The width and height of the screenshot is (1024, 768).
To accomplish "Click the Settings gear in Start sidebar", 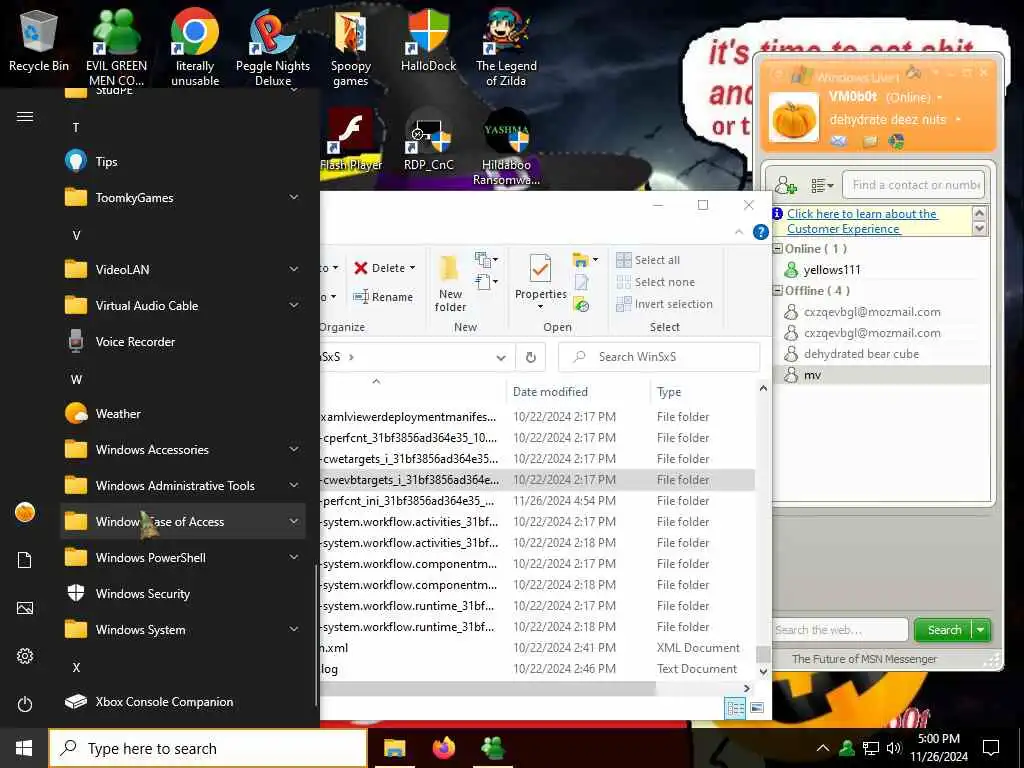I will tap(25, 656).
